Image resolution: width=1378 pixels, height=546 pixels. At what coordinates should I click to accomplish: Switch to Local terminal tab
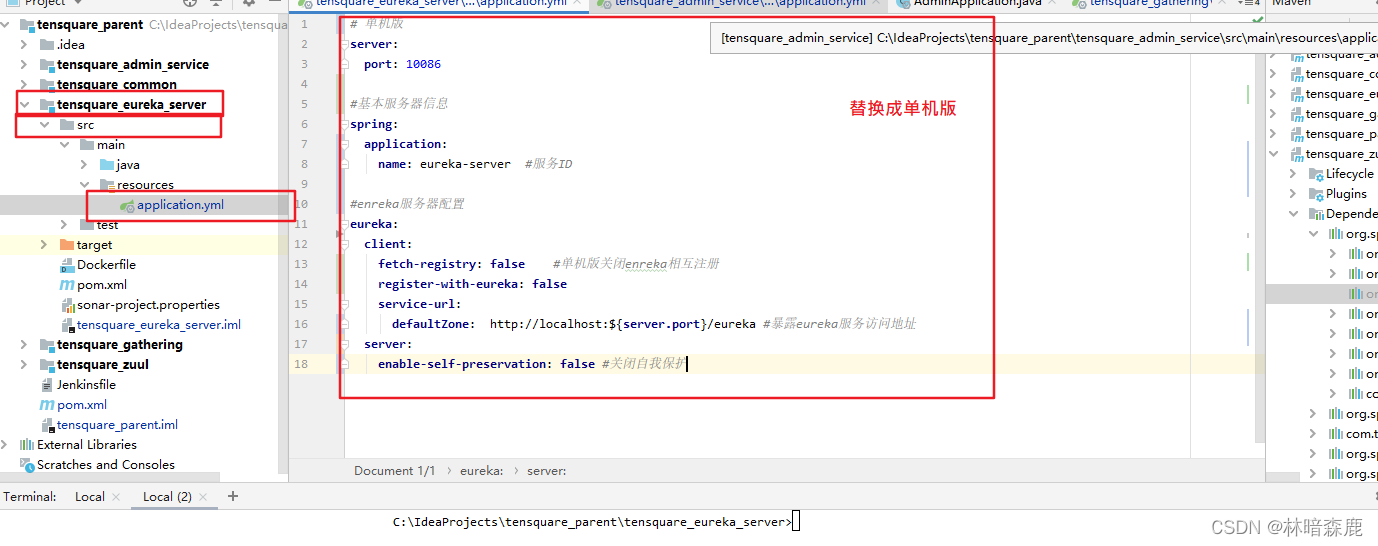click(90, 497)
